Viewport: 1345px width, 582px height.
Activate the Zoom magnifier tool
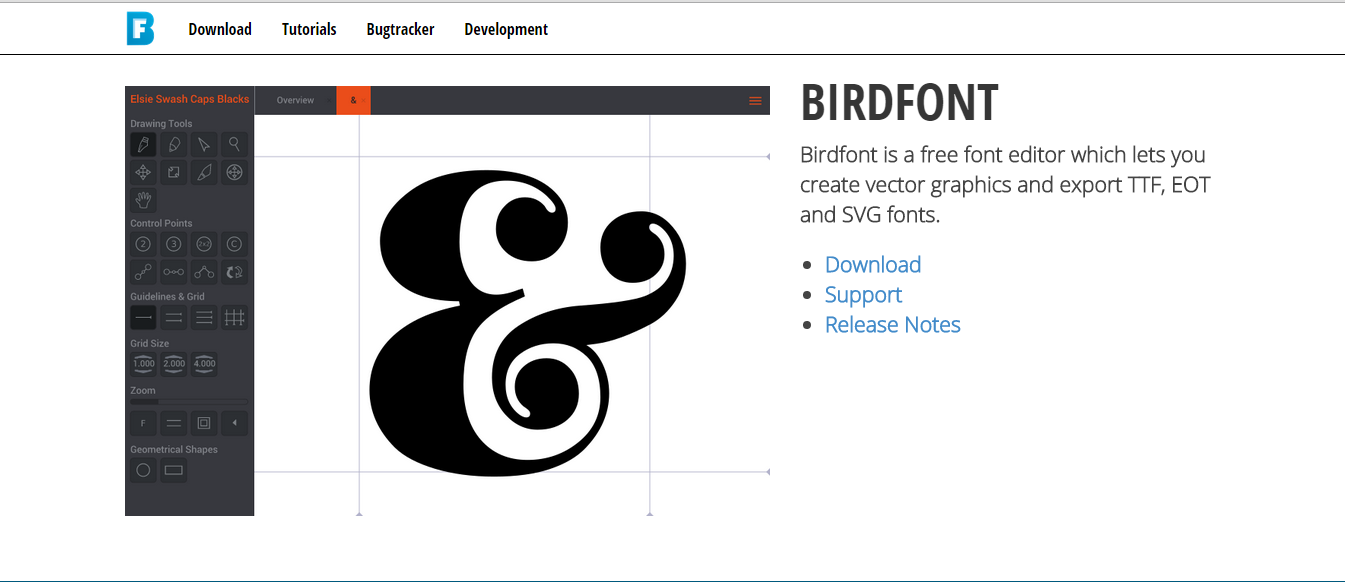tap(234, 144)
